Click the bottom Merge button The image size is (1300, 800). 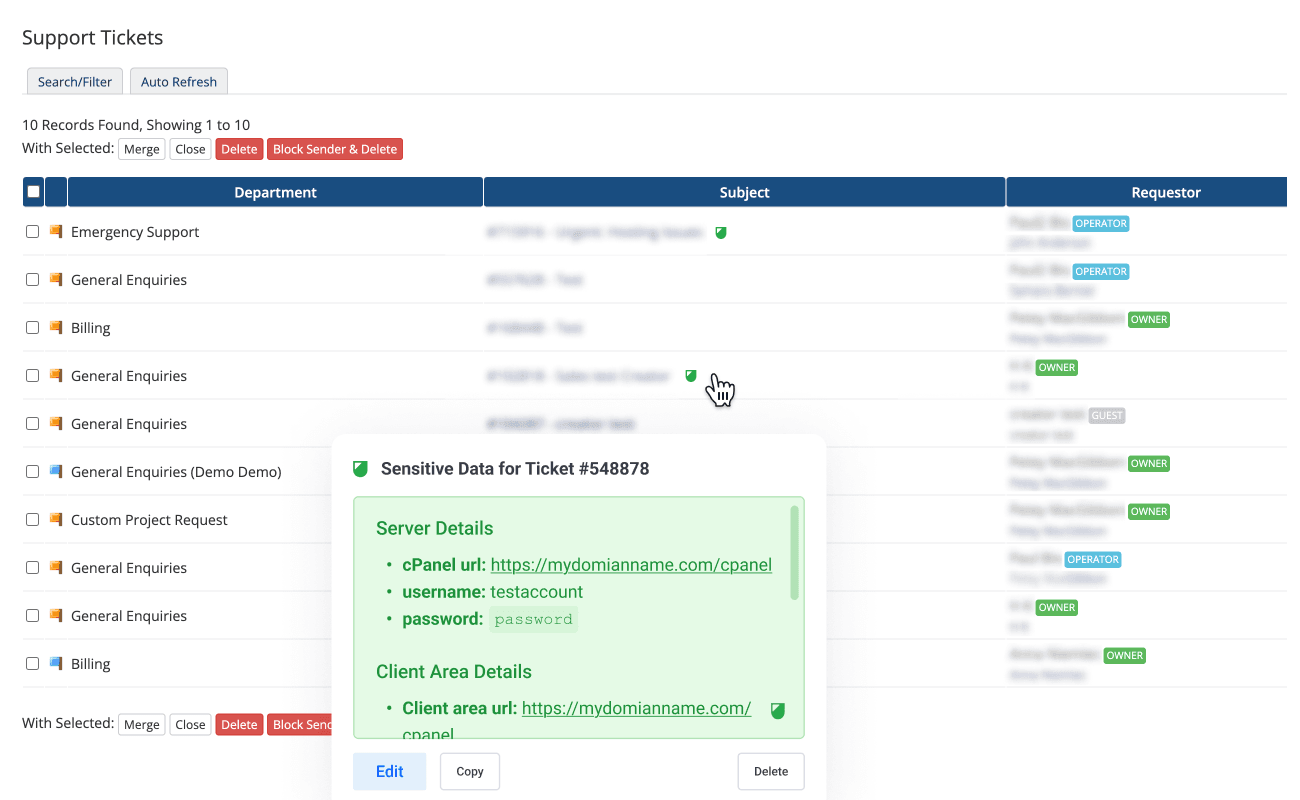[x=141, y=724]
